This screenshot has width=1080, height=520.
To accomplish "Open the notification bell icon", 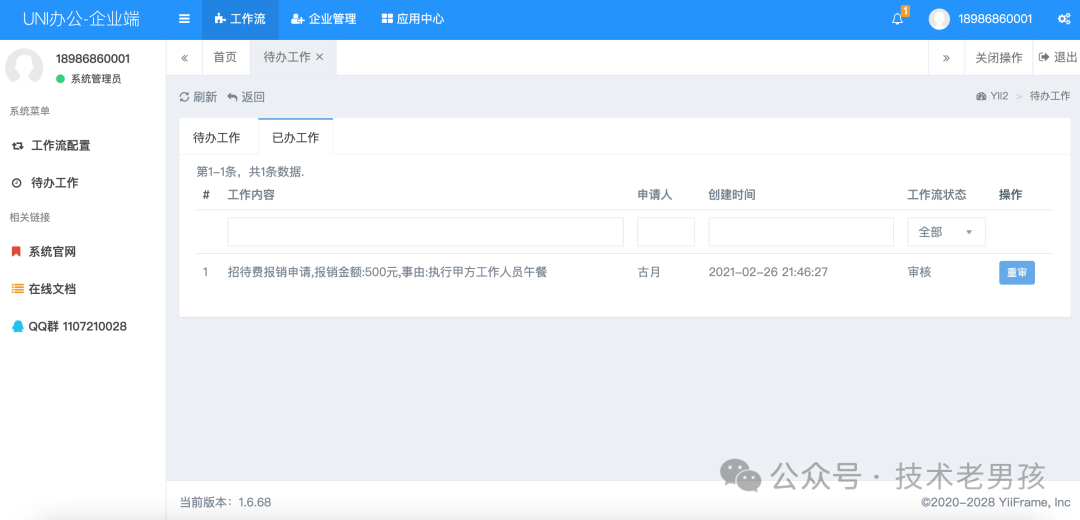I will pos(897,19).
